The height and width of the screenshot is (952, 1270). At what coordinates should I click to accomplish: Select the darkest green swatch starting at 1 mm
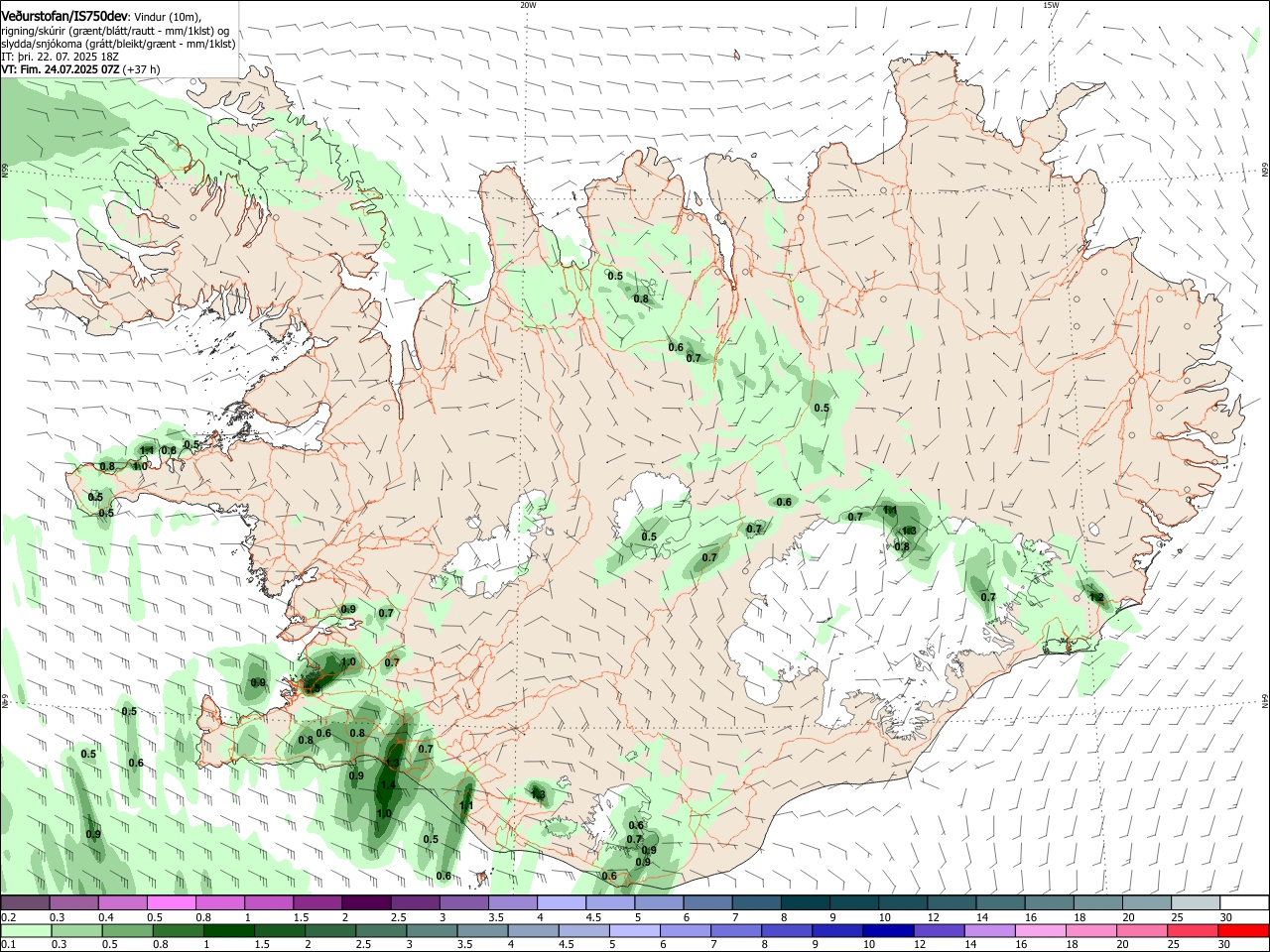(x=229, y=930)
